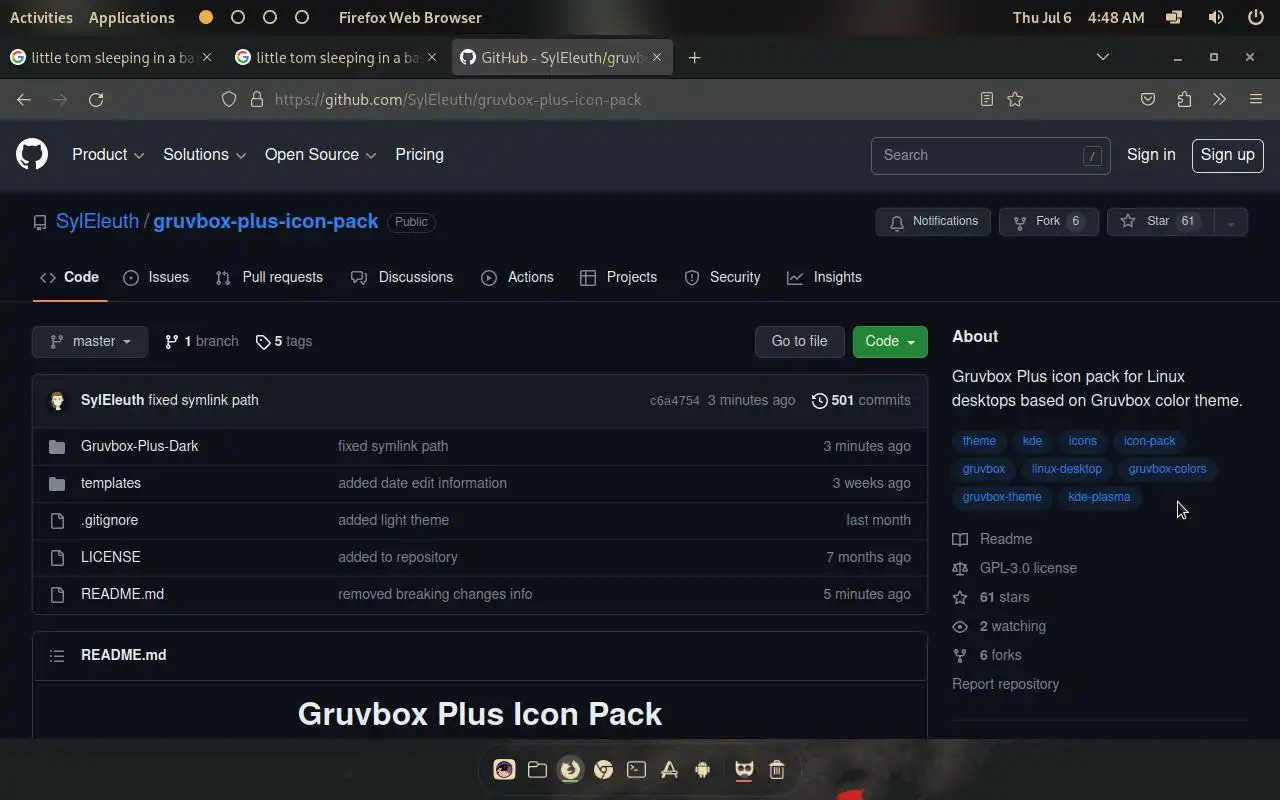This screenshot has width=1280, height=800.
Task: Open the system volume indicator
Action: 1216,17
